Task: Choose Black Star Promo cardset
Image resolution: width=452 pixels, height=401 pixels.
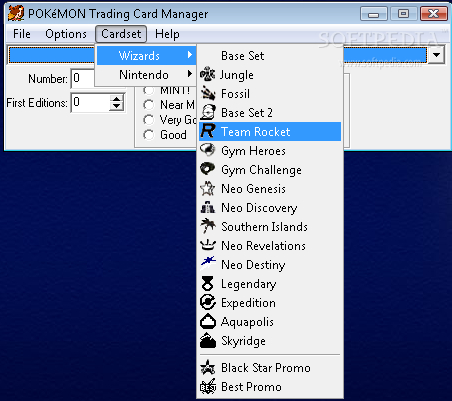Action: click(x=270, y=368)
